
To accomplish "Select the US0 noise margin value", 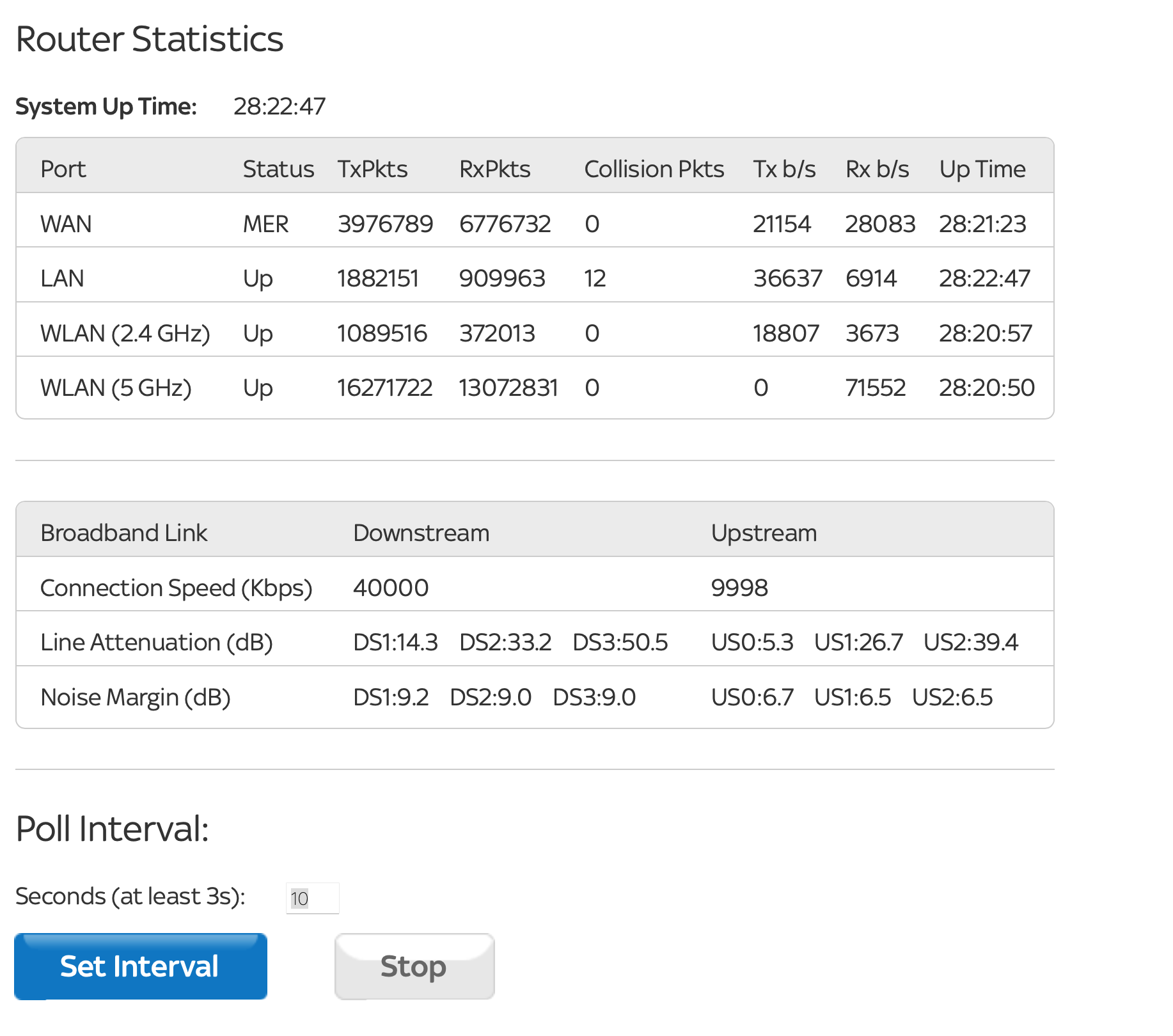I will pyautogui.click(x=752, y=697).
